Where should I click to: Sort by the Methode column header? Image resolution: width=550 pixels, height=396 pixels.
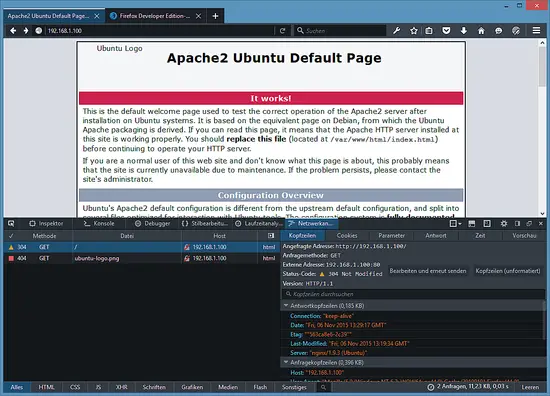point(44,236)
